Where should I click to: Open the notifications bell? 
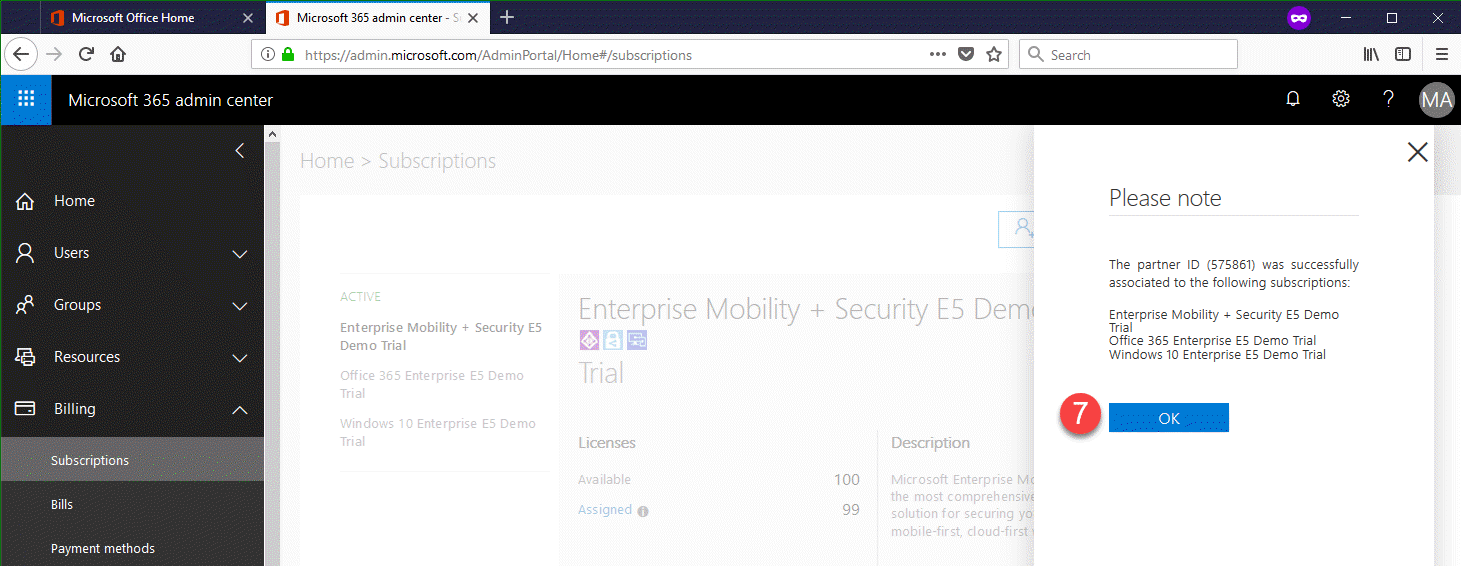coord(1293,99)
